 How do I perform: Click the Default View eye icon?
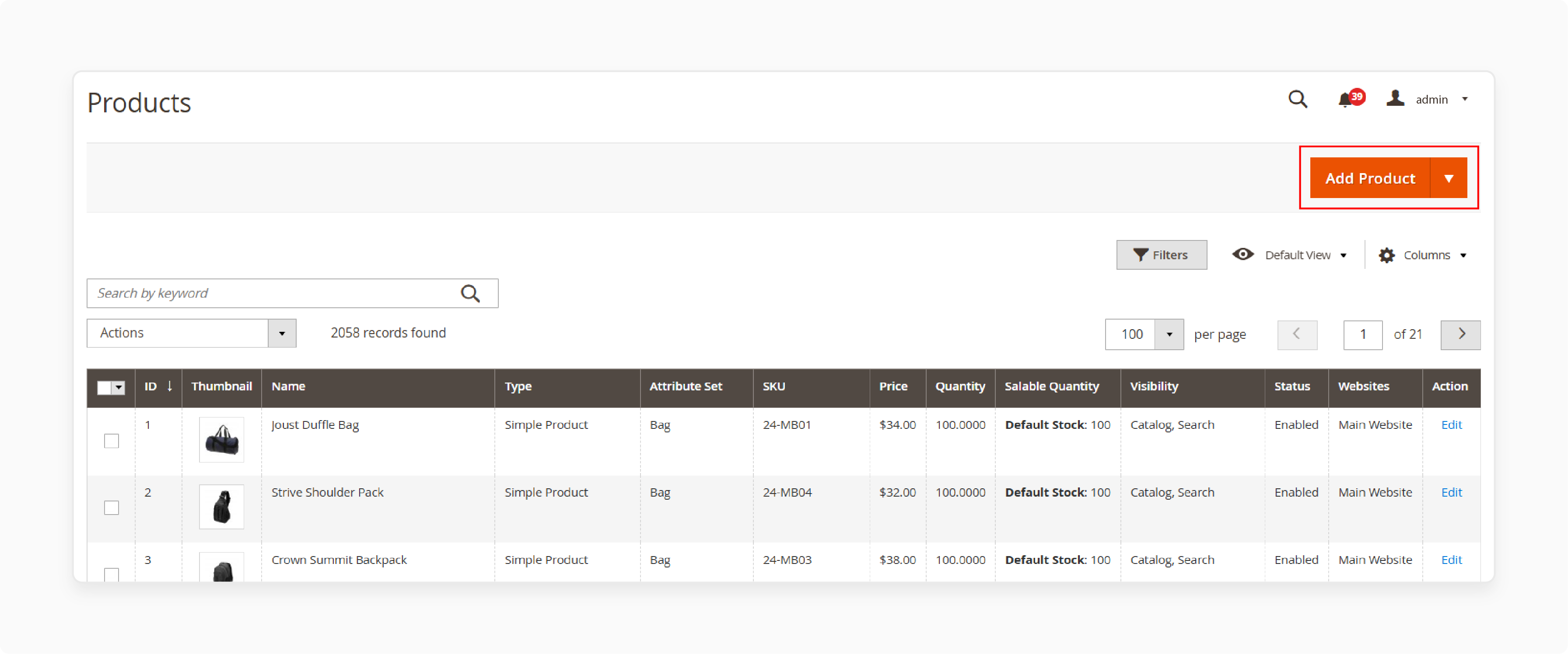click(x=1243, y=254)
